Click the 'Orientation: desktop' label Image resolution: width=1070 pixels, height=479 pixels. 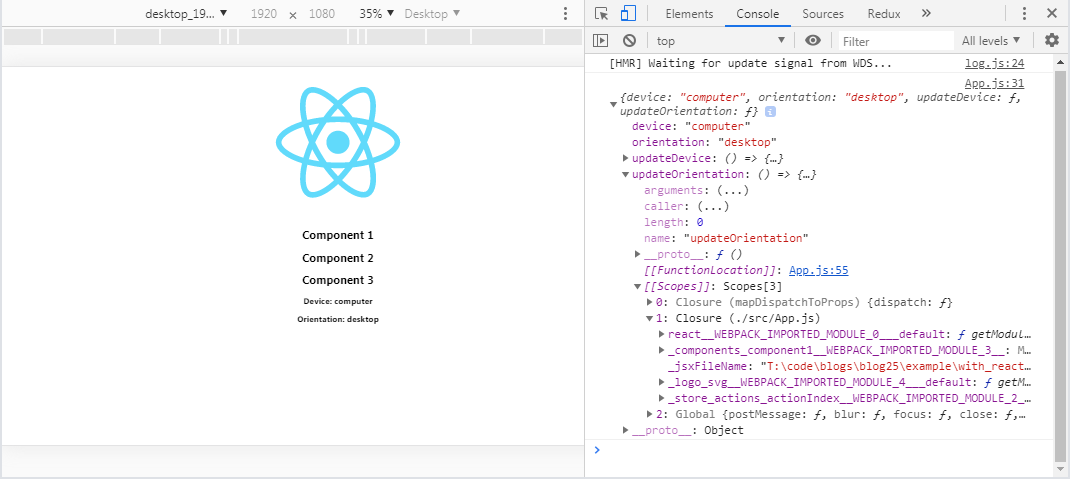click(338, 319)
